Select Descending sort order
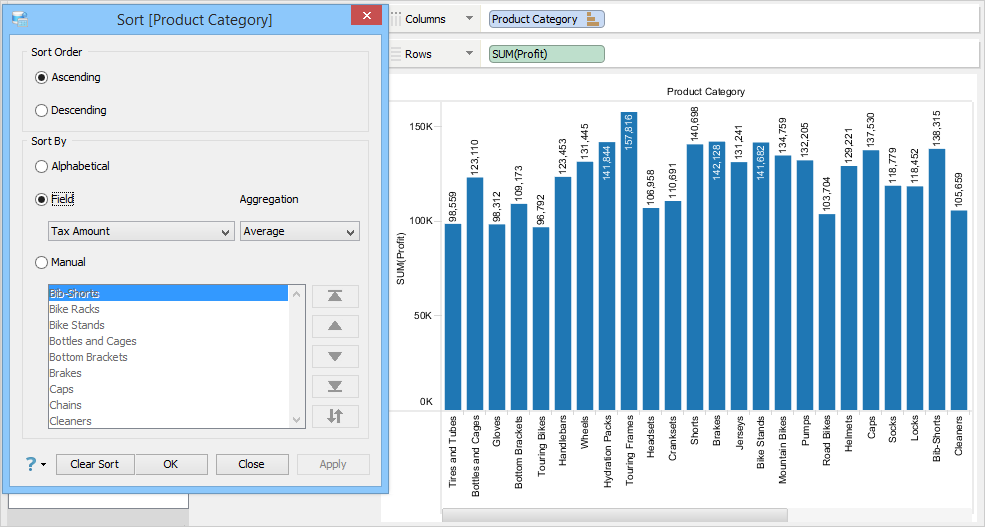Viewport: 985px width, 527px height. (x=41, y=111)
